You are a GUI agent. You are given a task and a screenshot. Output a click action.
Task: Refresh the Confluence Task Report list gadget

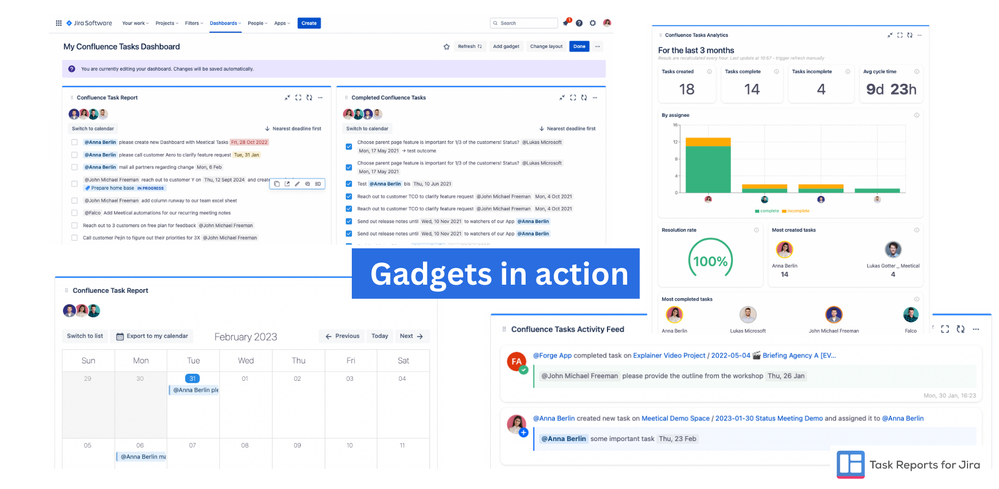309,97
